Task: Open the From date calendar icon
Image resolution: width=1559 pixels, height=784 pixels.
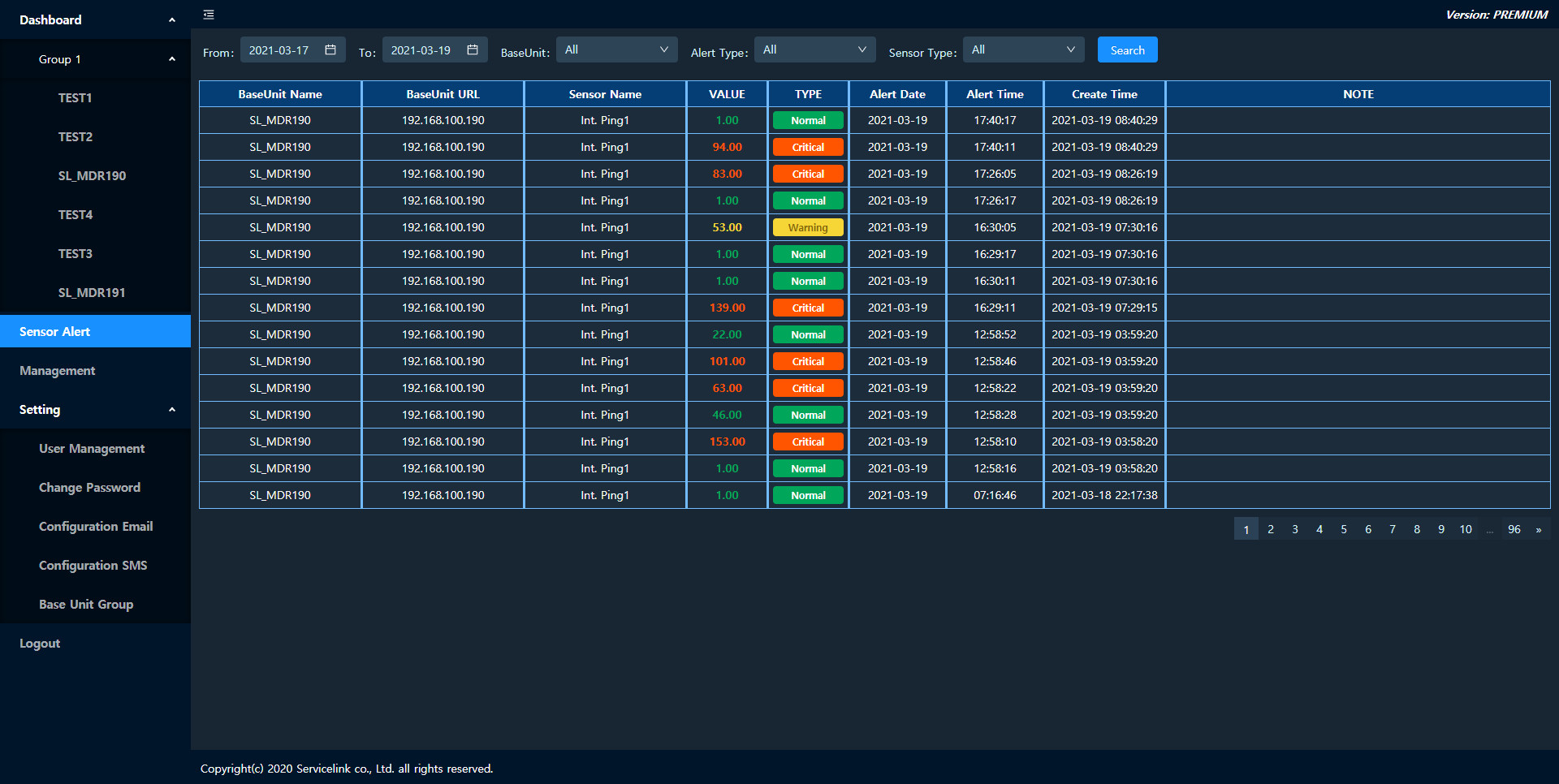Action: (330, 50)
